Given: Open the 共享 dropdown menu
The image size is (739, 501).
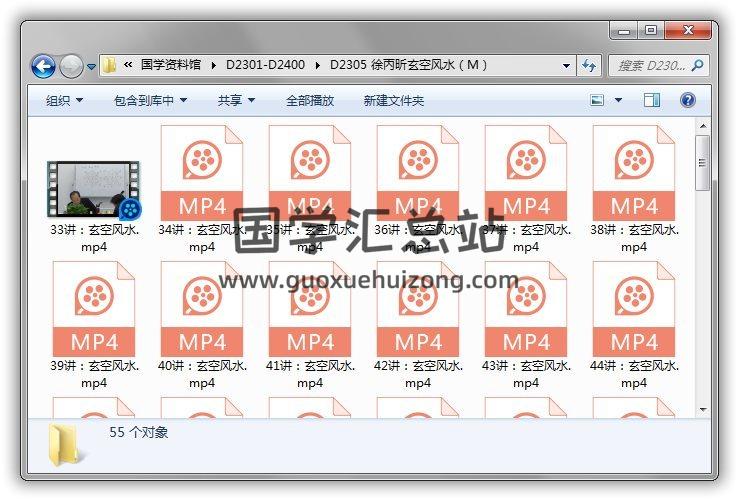Looking at the screenshot, I should click(236, 101).
